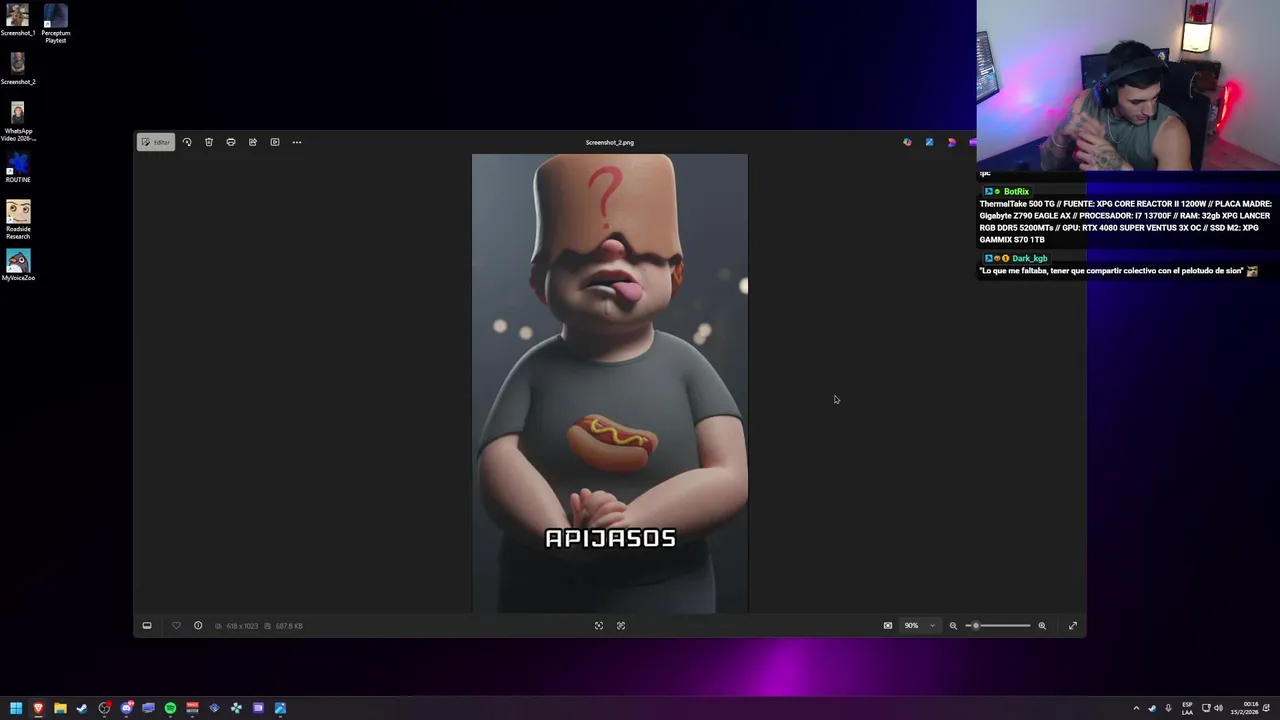Viewport: 1280px width, 720px height.
Task: Open Discord from taskbar
Action: pos(126,708)
